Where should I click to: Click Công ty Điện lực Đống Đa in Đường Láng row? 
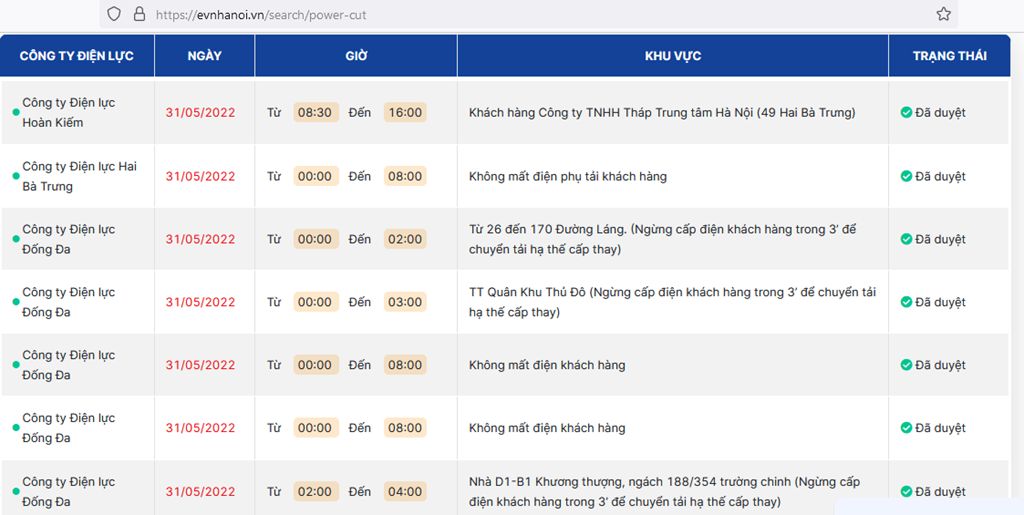pos(69,240)
